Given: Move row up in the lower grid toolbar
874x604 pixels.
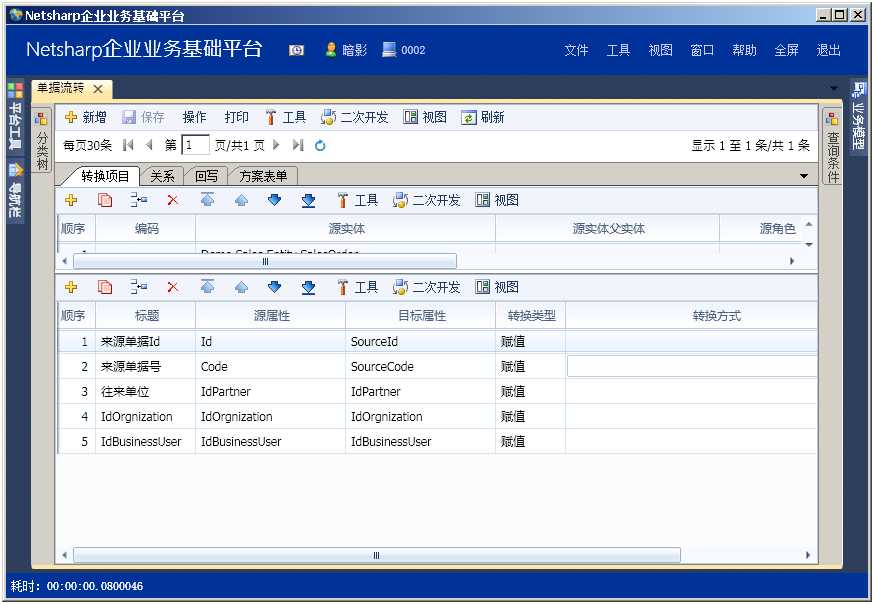Looking at the screenshot, I should coord(241,287).
